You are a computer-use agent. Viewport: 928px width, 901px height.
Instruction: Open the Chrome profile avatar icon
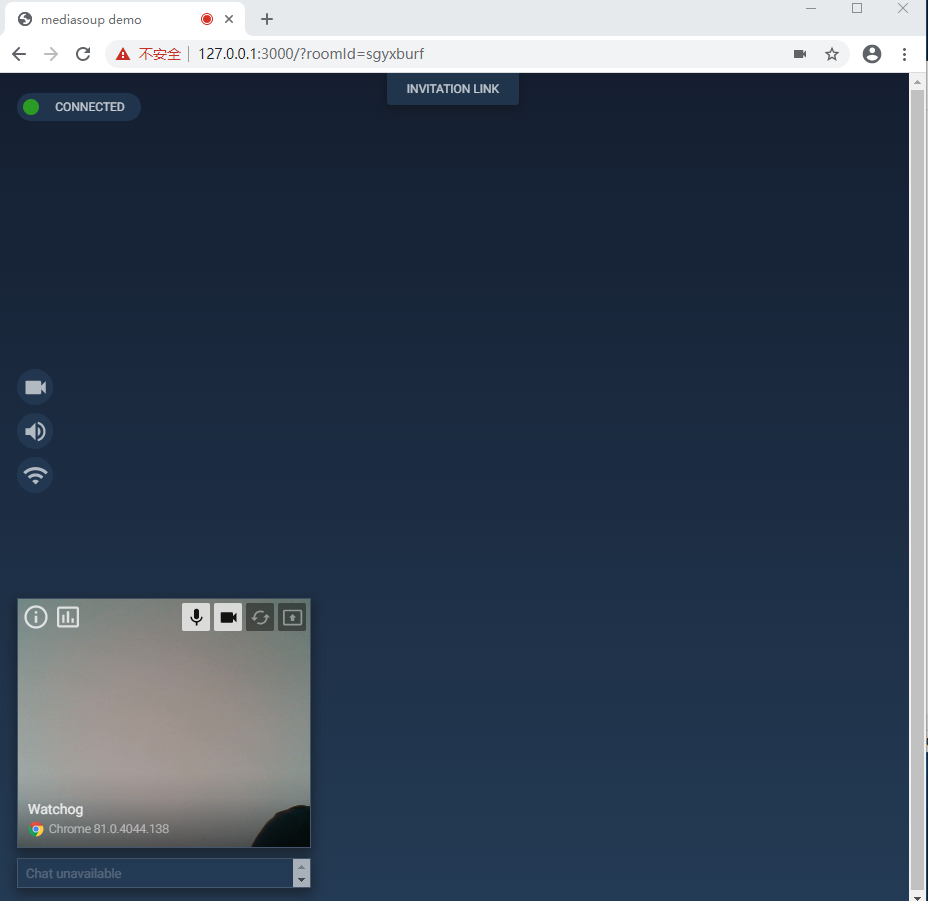click(871, 54)
